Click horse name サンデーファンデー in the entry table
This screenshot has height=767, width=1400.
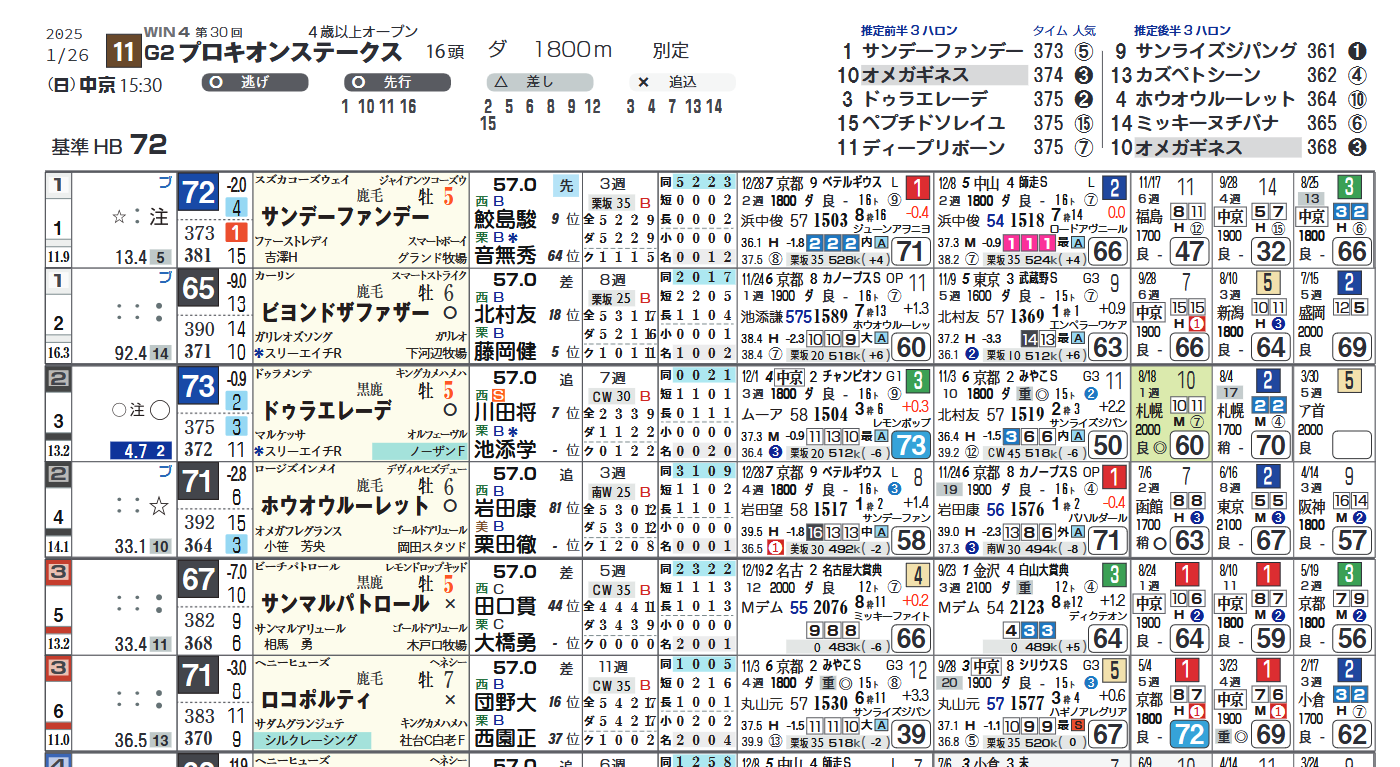tap(344, 216)
